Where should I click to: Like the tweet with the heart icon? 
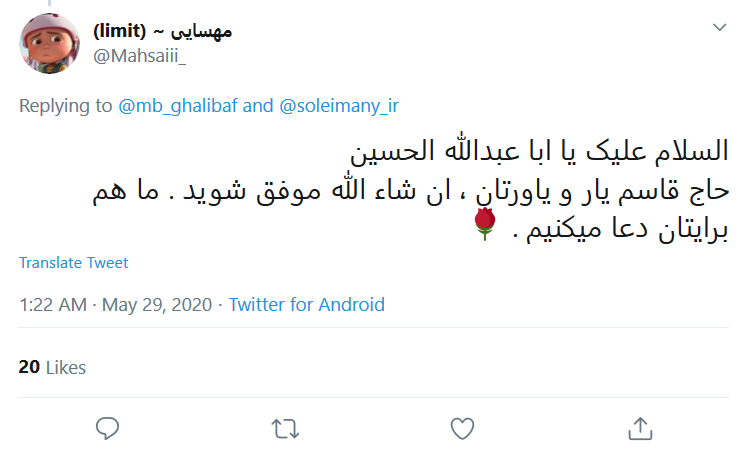tap(461, 428)
